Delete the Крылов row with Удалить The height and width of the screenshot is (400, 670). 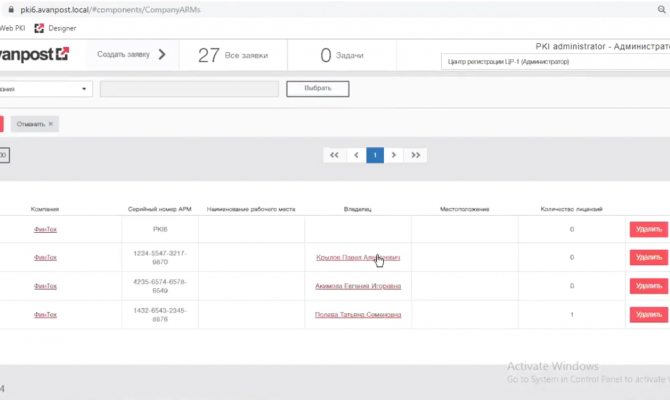[649, 257]
